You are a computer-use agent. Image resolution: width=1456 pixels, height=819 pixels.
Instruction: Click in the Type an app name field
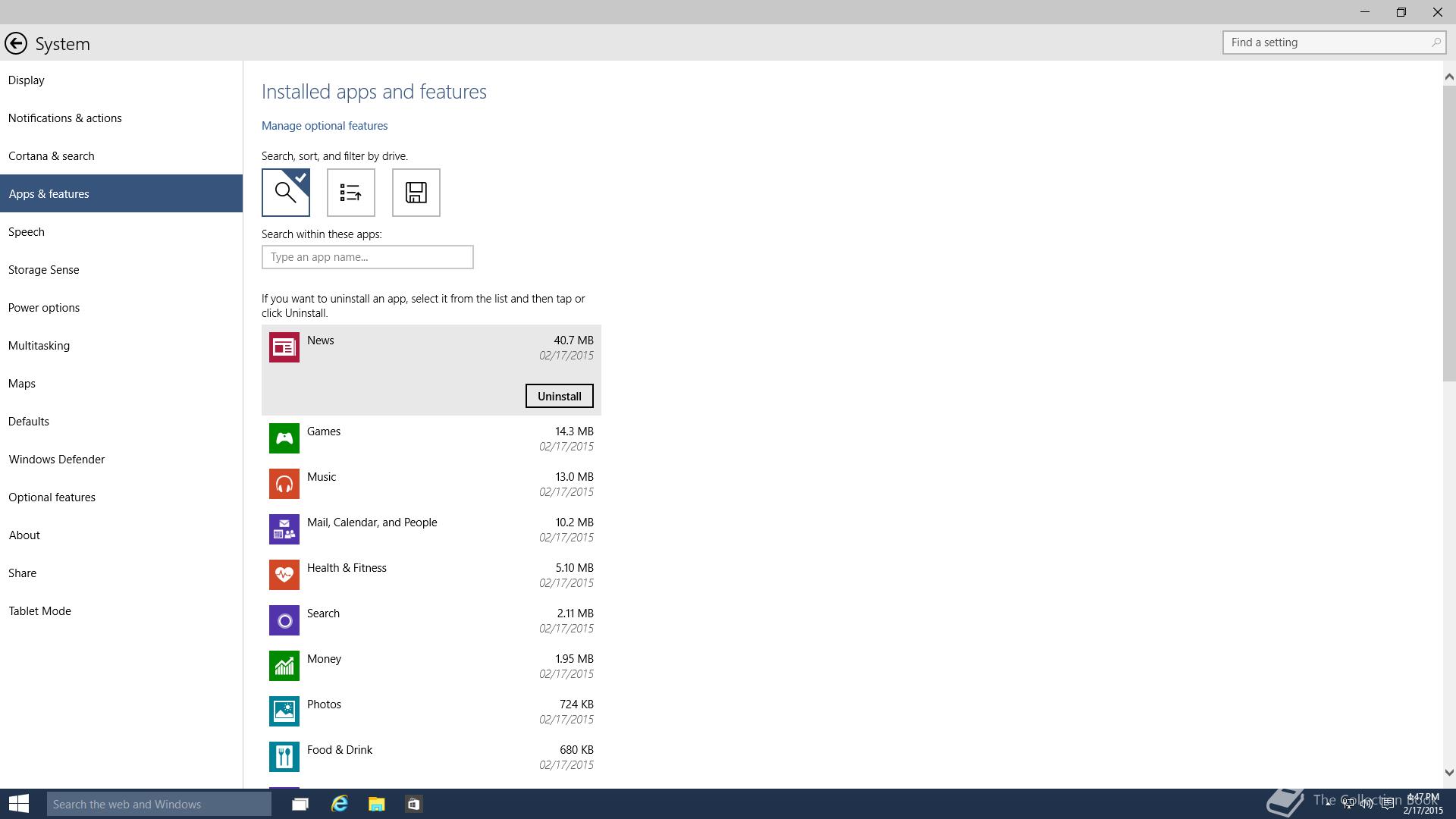pyautogui.click(x=368, y=257)
